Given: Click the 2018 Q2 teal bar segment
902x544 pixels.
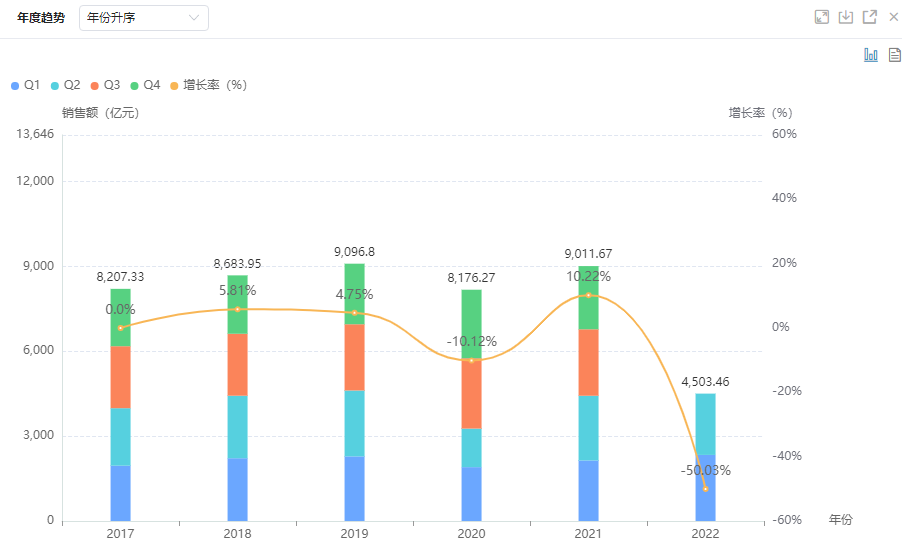Looking at the screenshot, I should point(237,427).
